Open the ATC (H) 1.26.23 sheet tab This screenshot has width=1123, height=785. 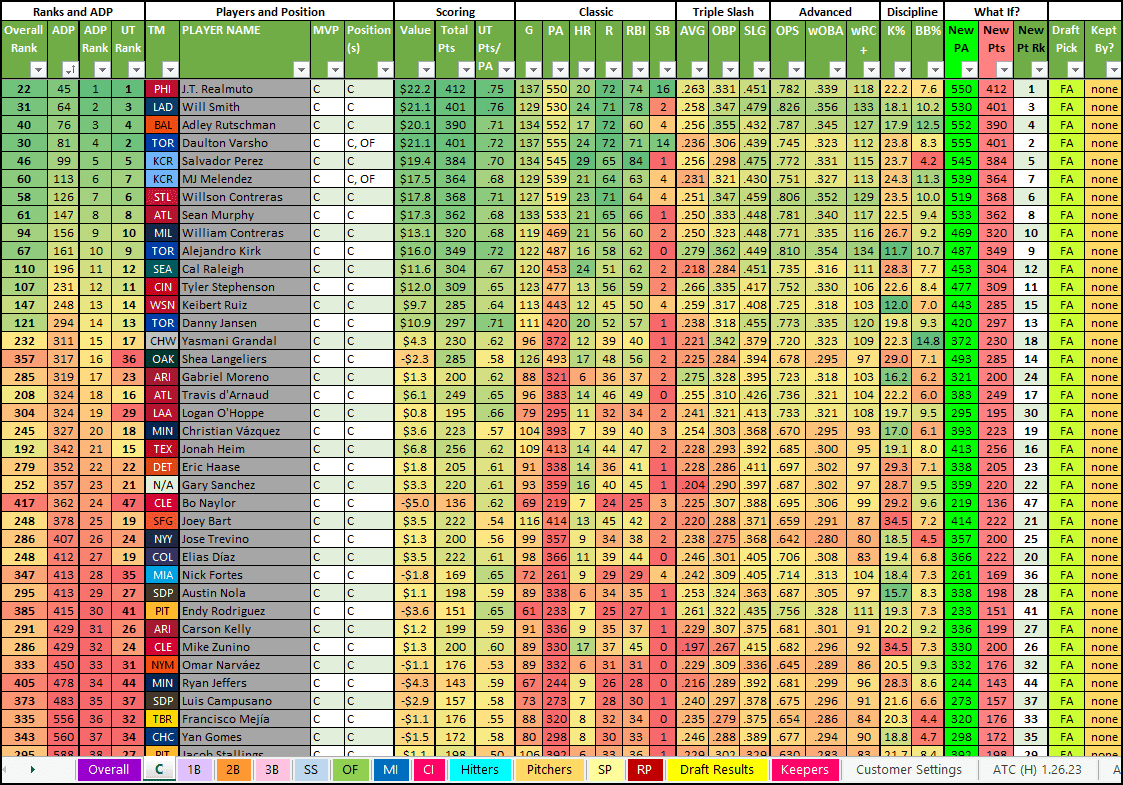tap(1038, 770)
